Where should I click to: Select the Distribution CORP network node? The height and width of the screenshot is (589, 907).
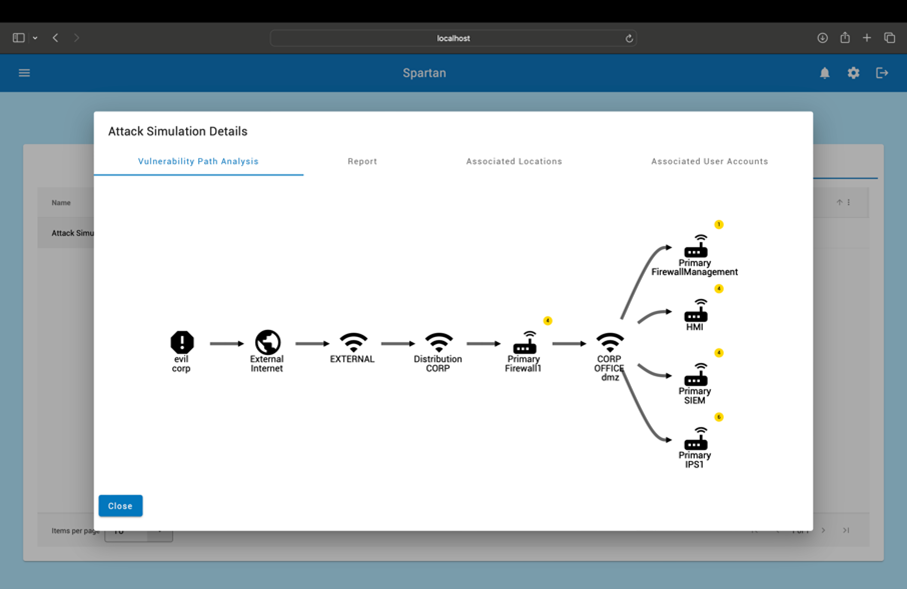[438, 342]
